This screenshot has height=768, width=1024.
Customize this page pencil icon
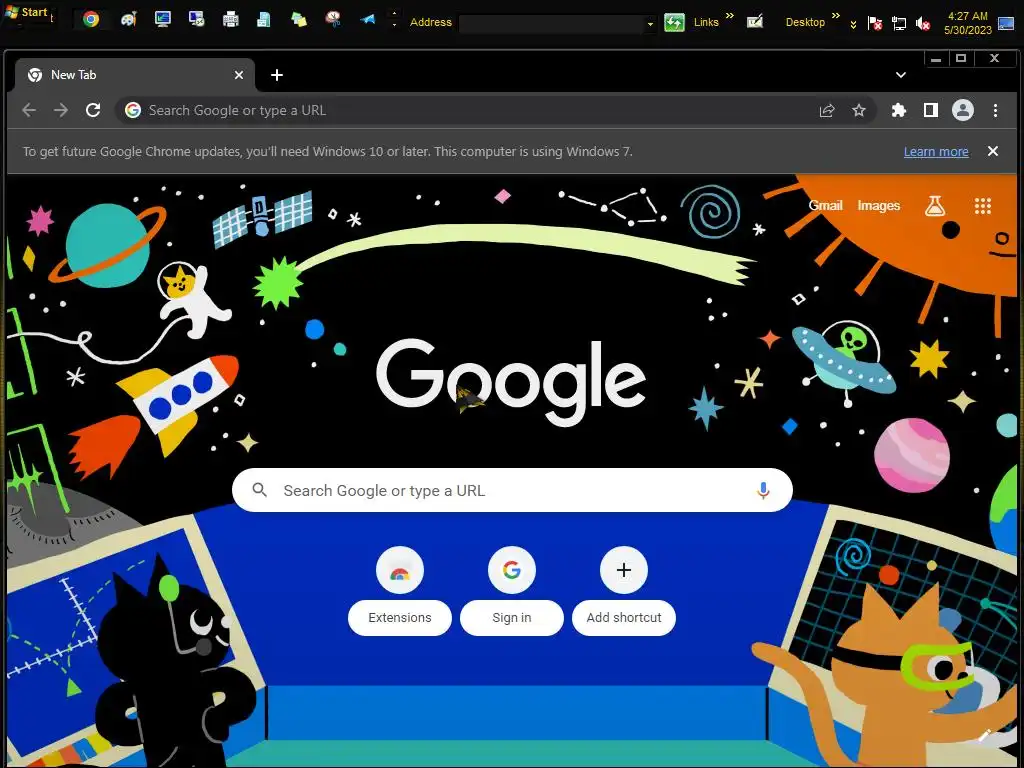tap(985, 735)
